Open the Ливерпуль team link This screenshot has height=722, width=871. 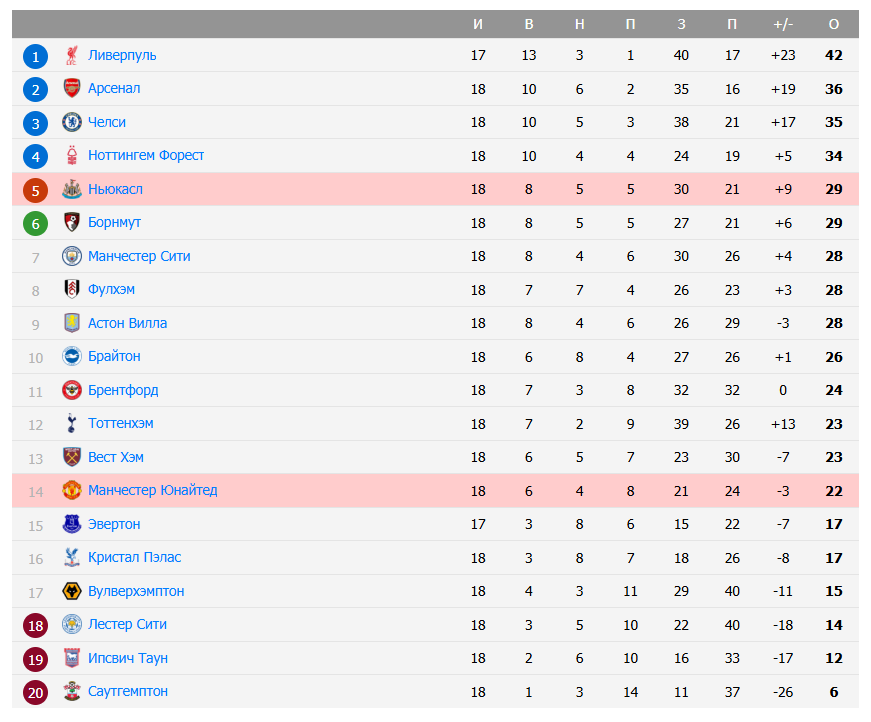point(122,56)
